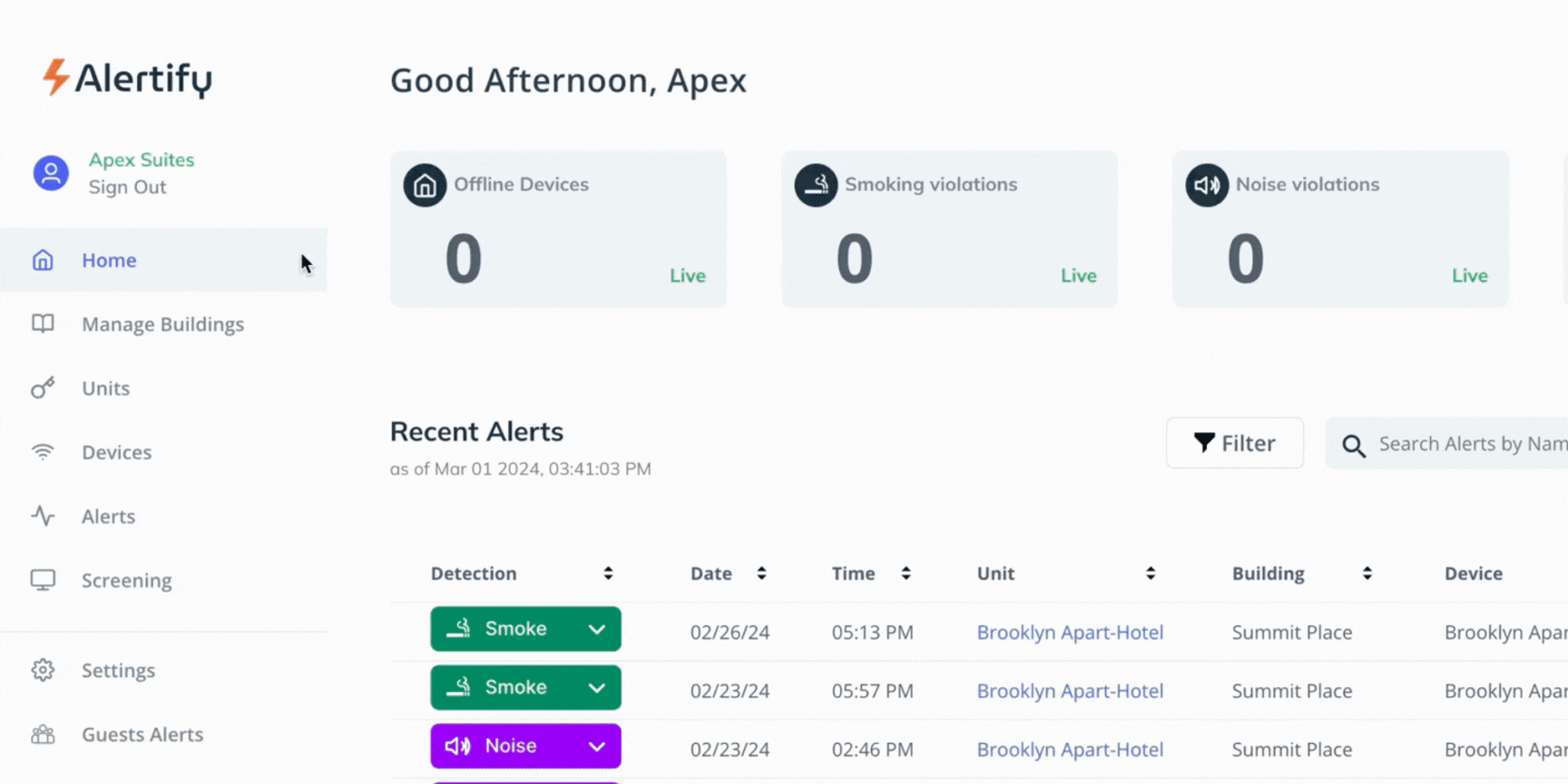Expand the 02/26/24 Smoke alert dropdown
This screenshot has height=784, width=1568.
tap(596, 630)
